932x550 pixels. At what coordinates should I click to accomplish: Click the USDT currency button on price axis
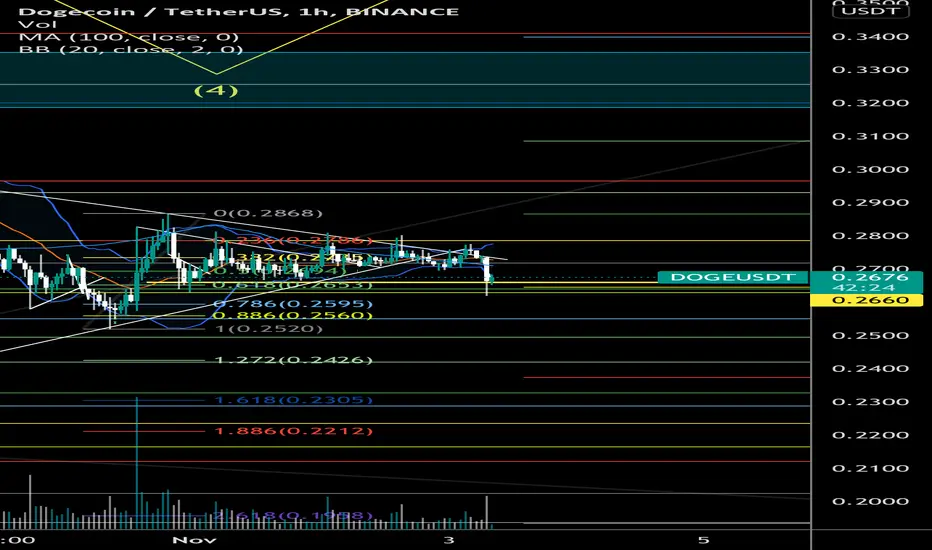[x=871, y=11]
